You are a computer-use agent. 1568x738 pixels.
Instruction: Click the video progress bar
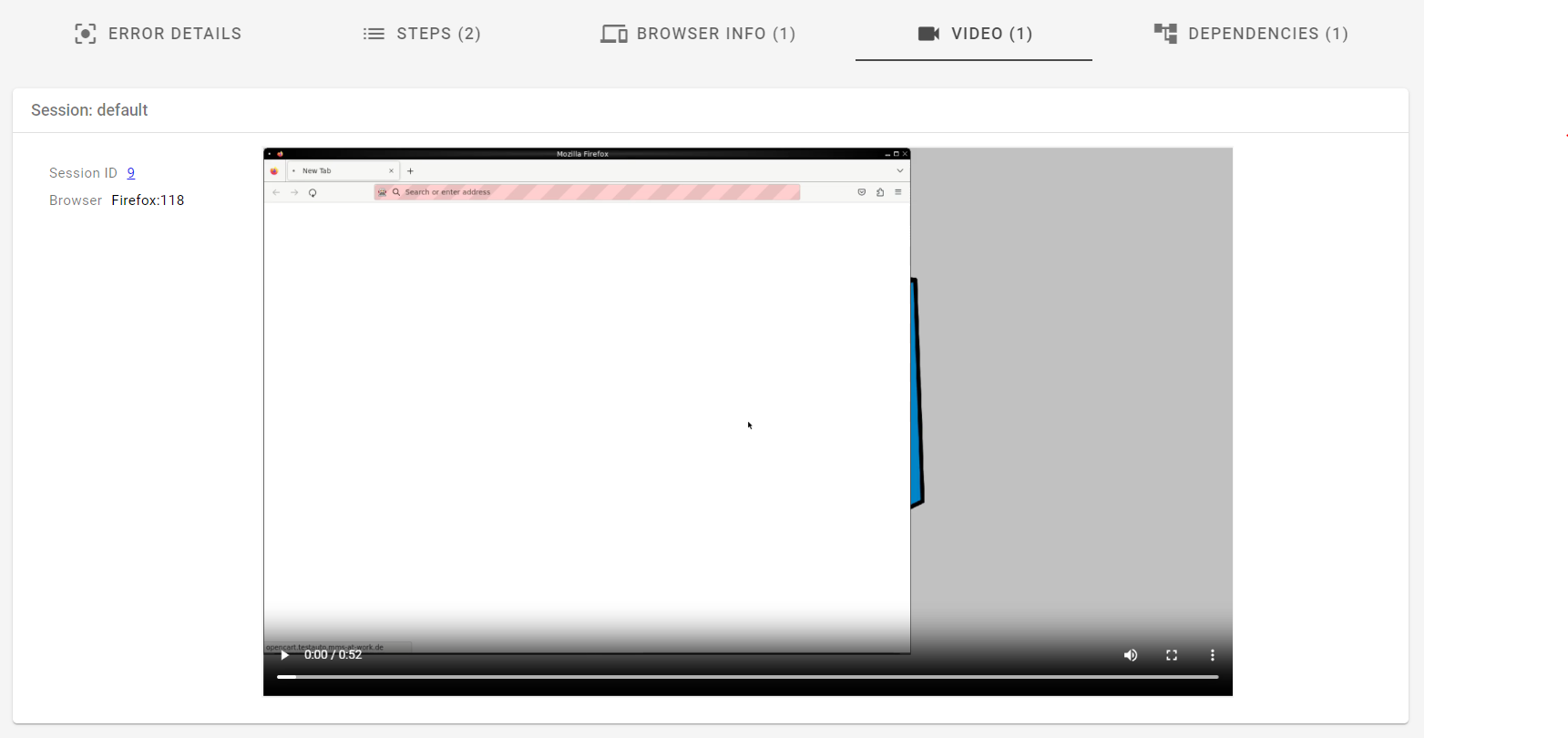(748, 677)
